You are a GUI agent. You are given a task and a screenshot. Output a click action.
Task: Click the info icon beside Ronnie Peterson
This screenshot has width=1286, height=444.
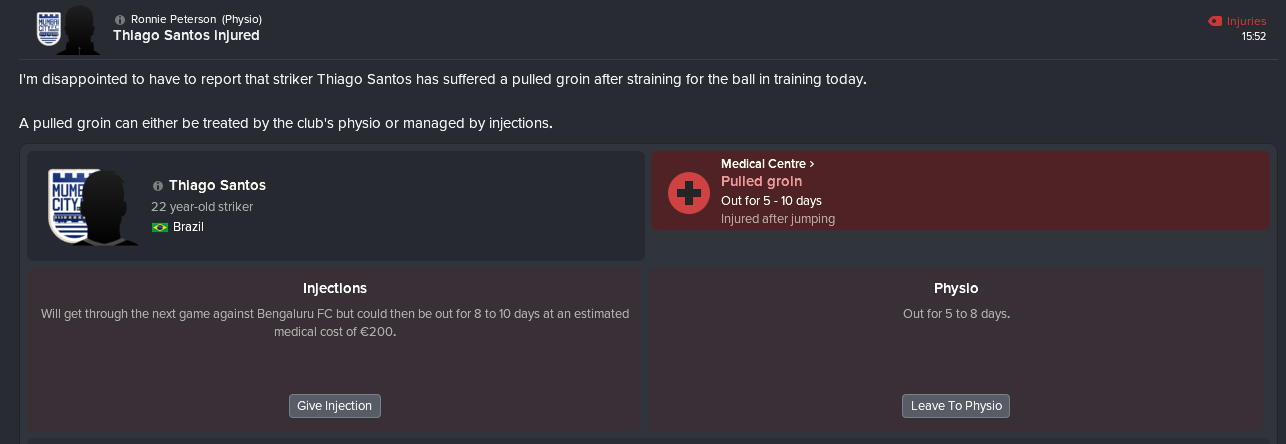point(120,19)
